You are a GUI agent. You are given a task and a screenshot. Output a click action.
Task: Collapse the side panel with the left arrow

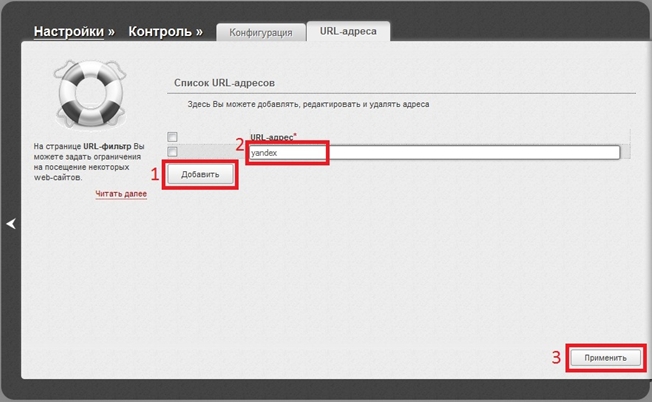point(11,225)
